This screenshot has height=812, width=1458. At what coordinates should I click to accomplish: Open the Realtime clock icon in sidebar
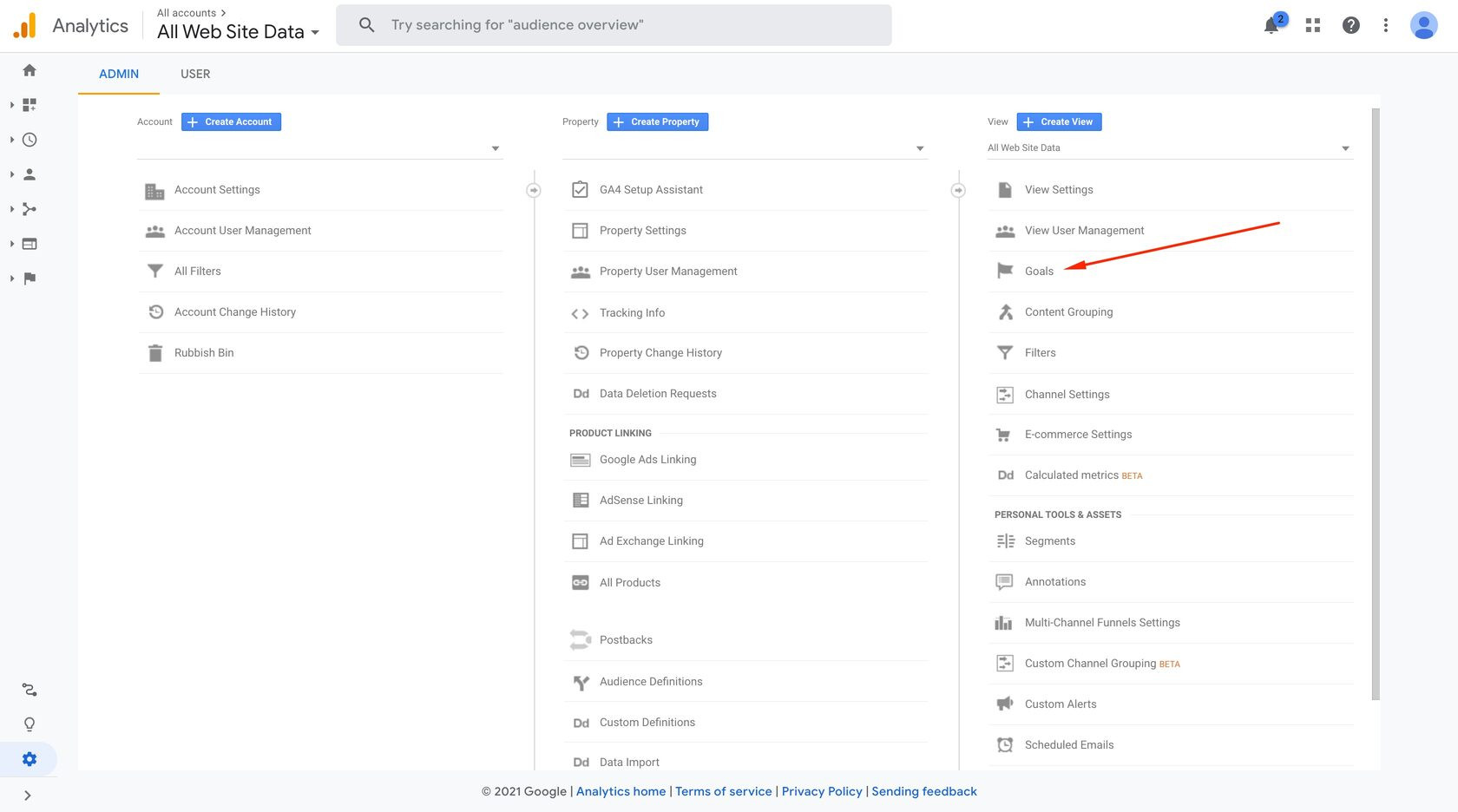[x=30, y=140]
